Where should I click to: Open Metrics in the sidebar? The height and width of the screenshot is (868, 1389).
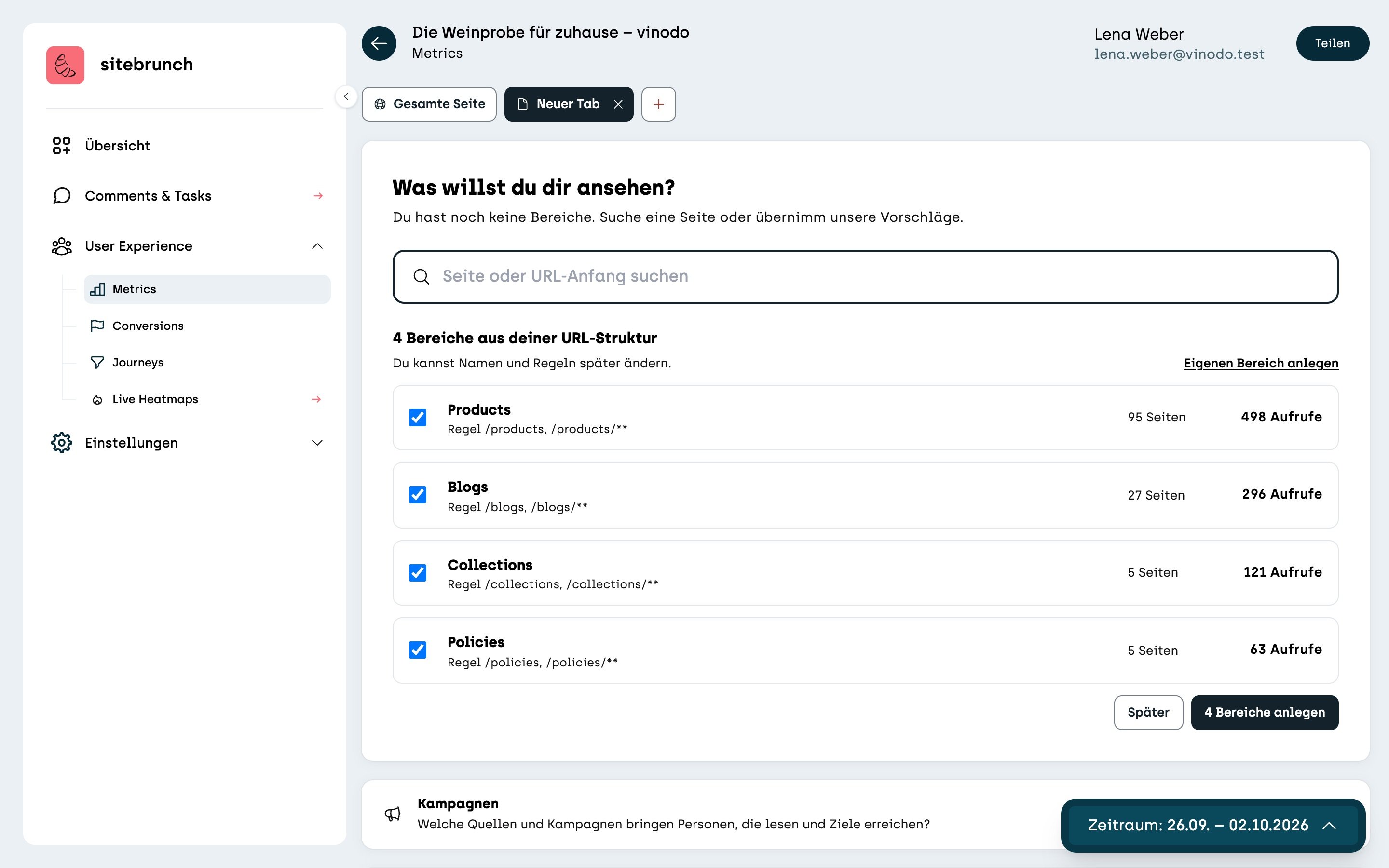coord(207,289)
